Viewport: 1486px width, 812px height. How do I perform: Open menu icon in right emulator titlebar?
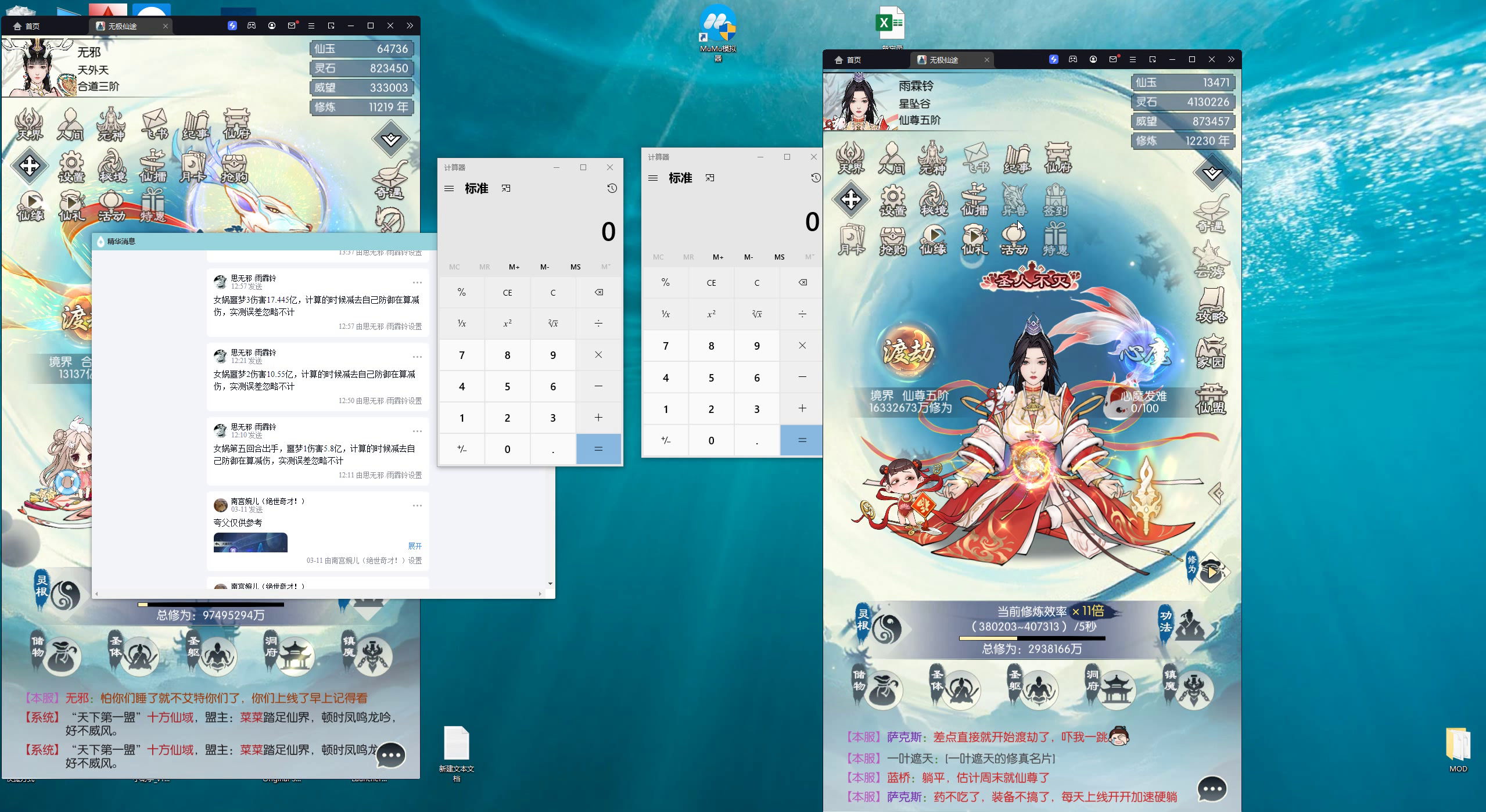coord(1132,59)
